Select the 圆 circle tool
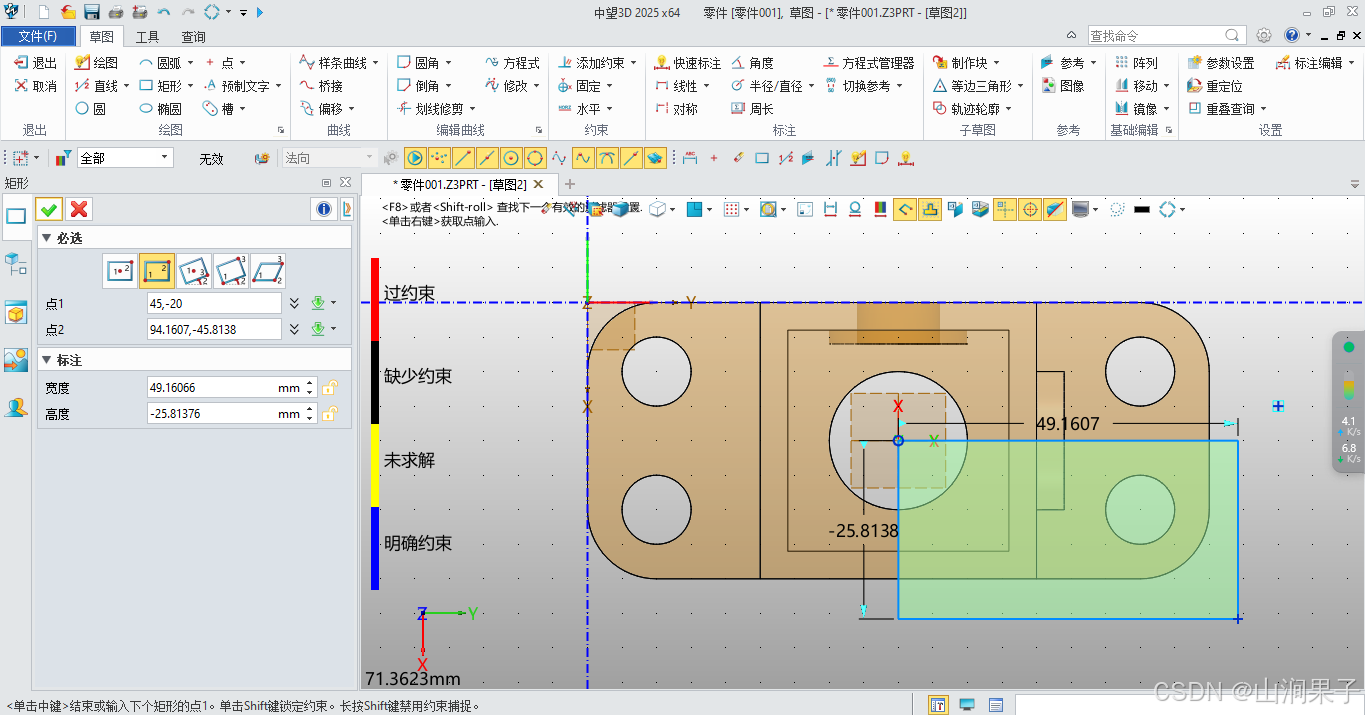 90,109
